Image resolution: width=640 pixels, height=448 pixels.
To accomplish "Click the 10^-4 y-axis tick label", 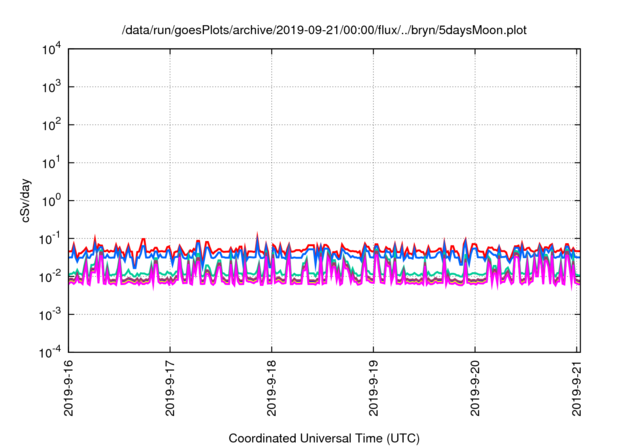I will pyautogui.click(x=50, y=353).
